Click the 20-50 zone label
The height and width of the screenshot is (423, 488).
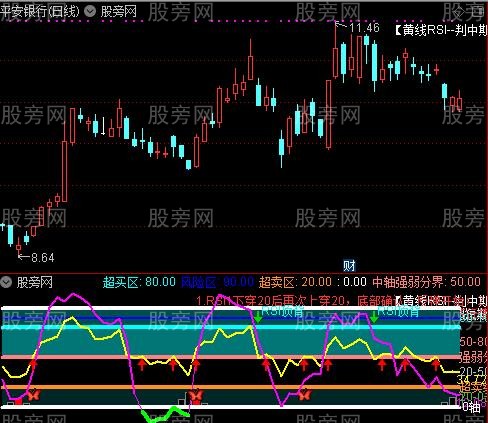473,371
